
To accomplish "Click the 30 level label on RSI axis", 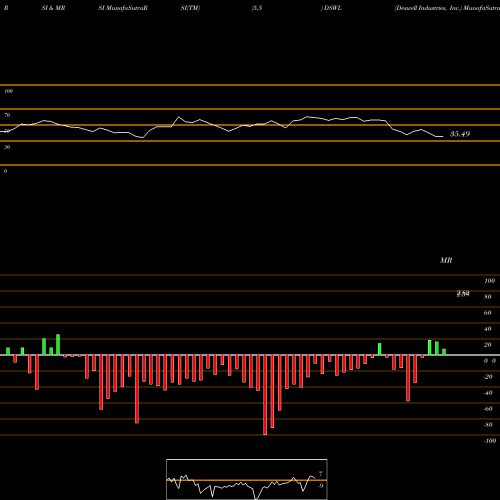I will (7, 147).
